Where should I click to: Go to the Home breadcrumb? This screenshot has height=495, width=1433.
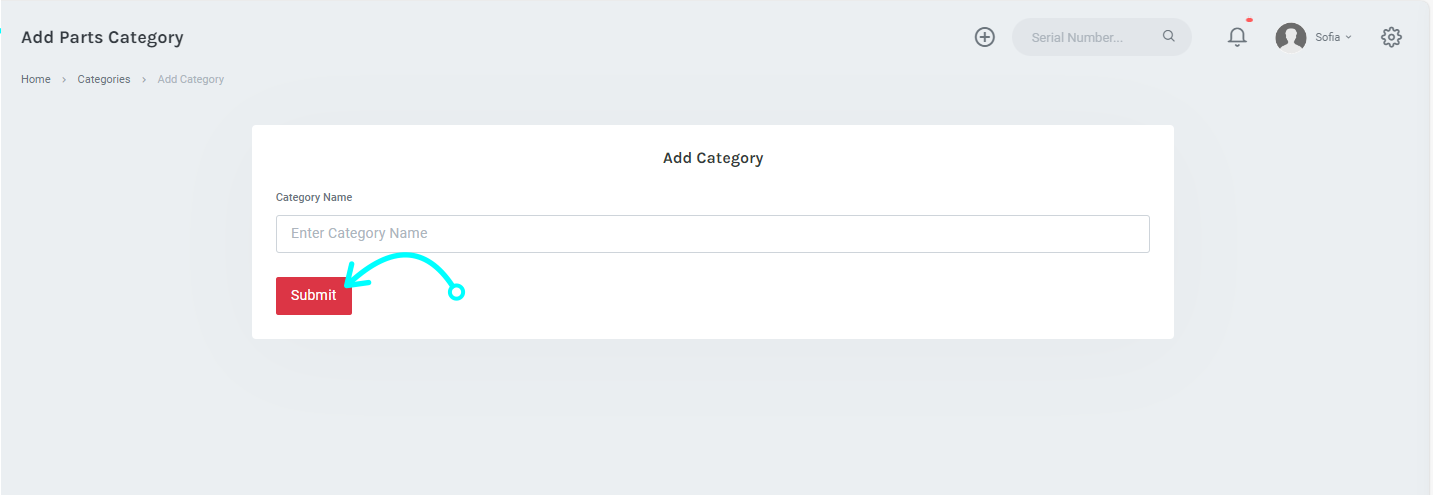36,79
